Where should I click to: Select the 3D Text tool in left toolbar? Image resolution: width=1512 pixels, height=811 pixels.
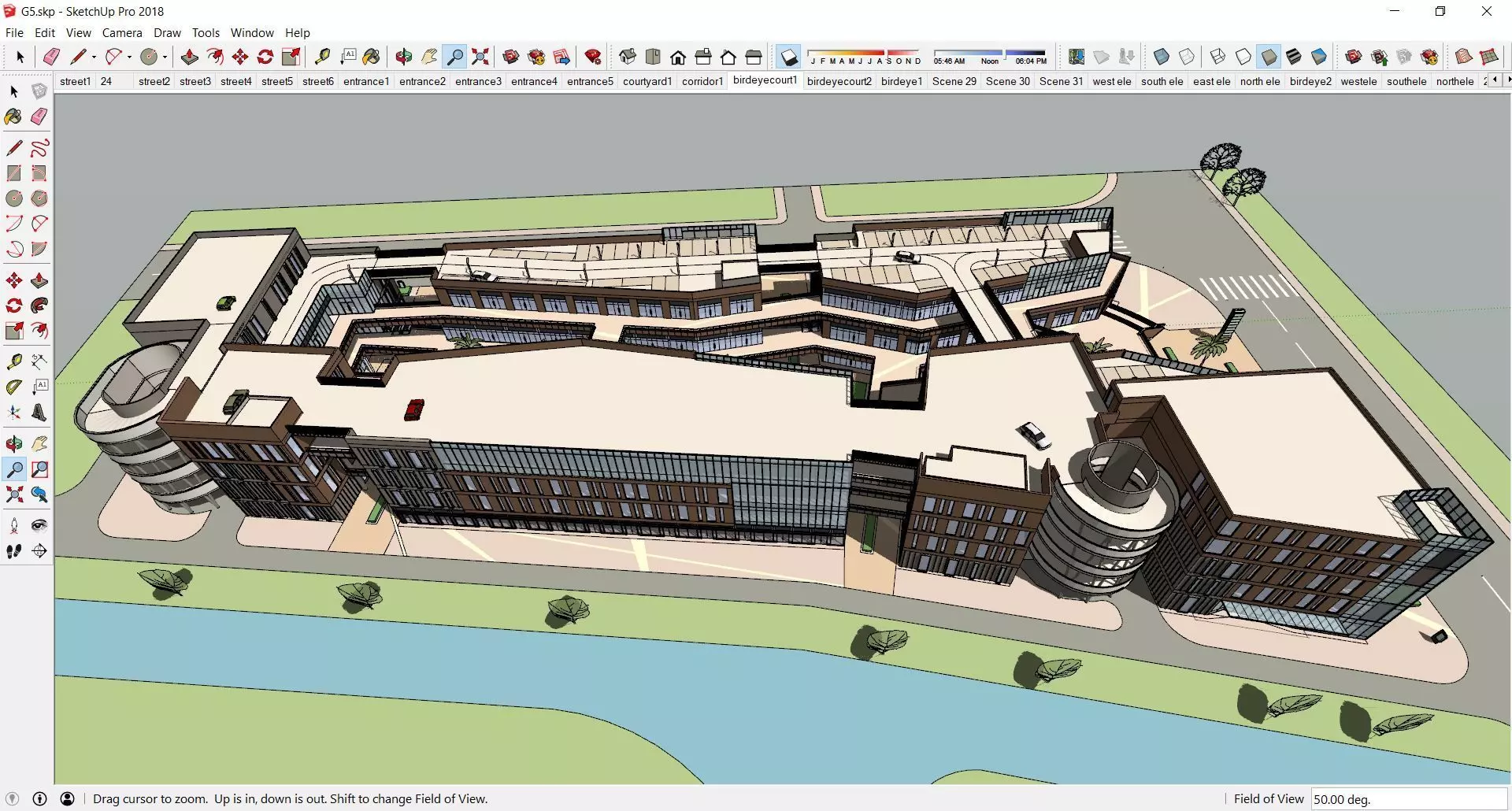39,413
